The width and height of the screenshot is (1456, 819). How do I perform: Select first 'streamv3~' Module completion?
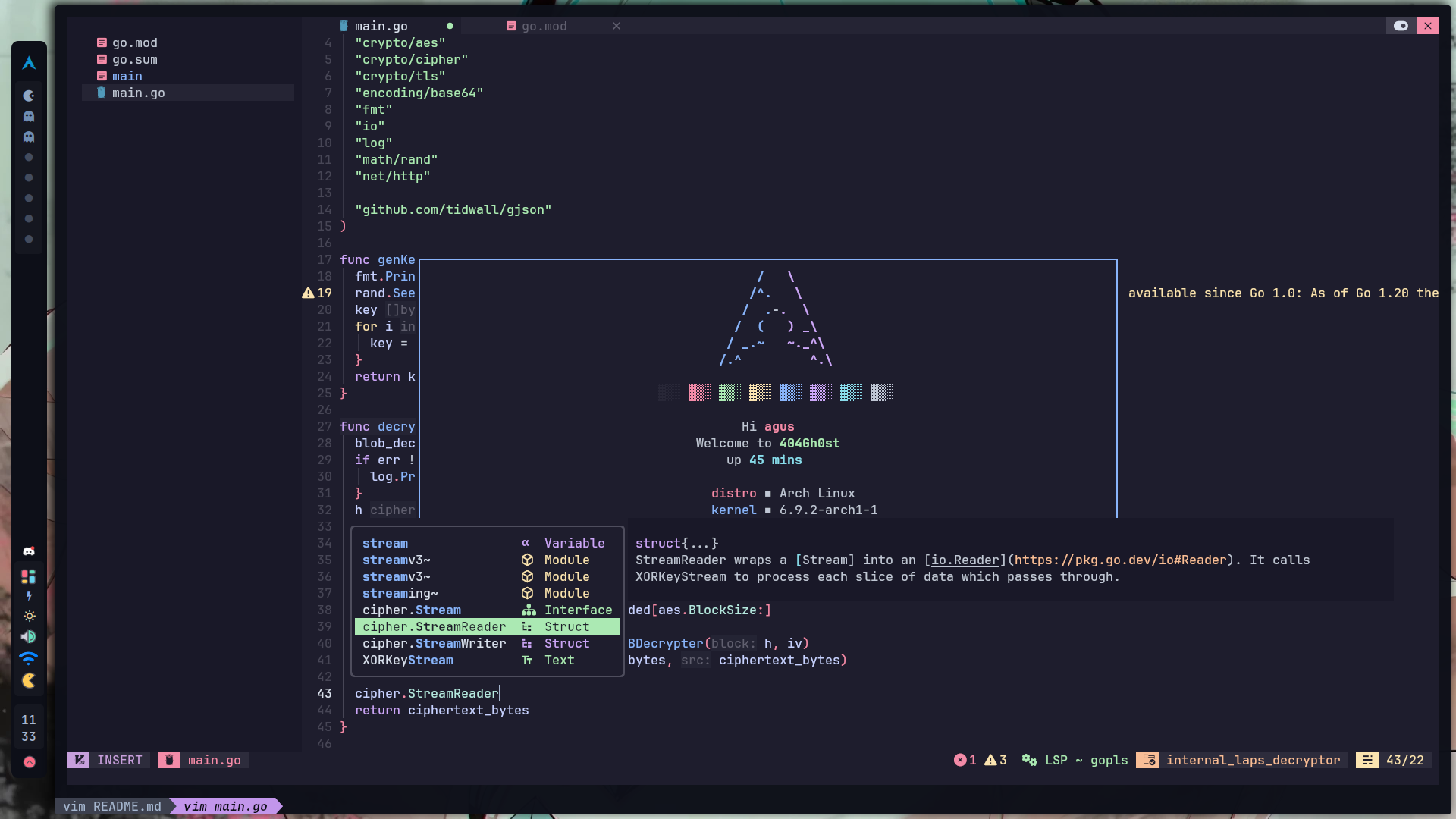488,560
